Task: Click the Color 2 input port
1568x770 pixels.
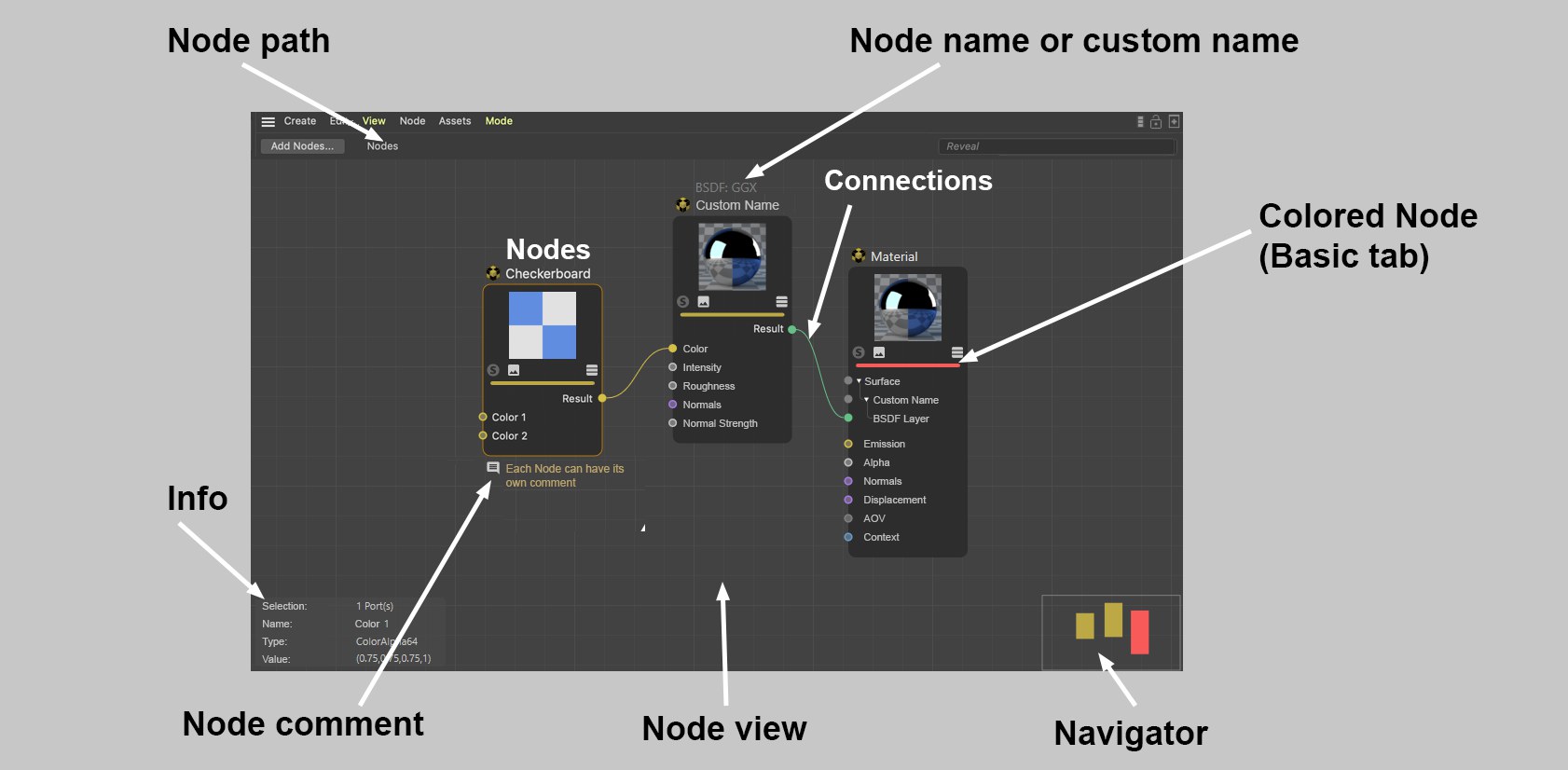Action: point(483,435)
